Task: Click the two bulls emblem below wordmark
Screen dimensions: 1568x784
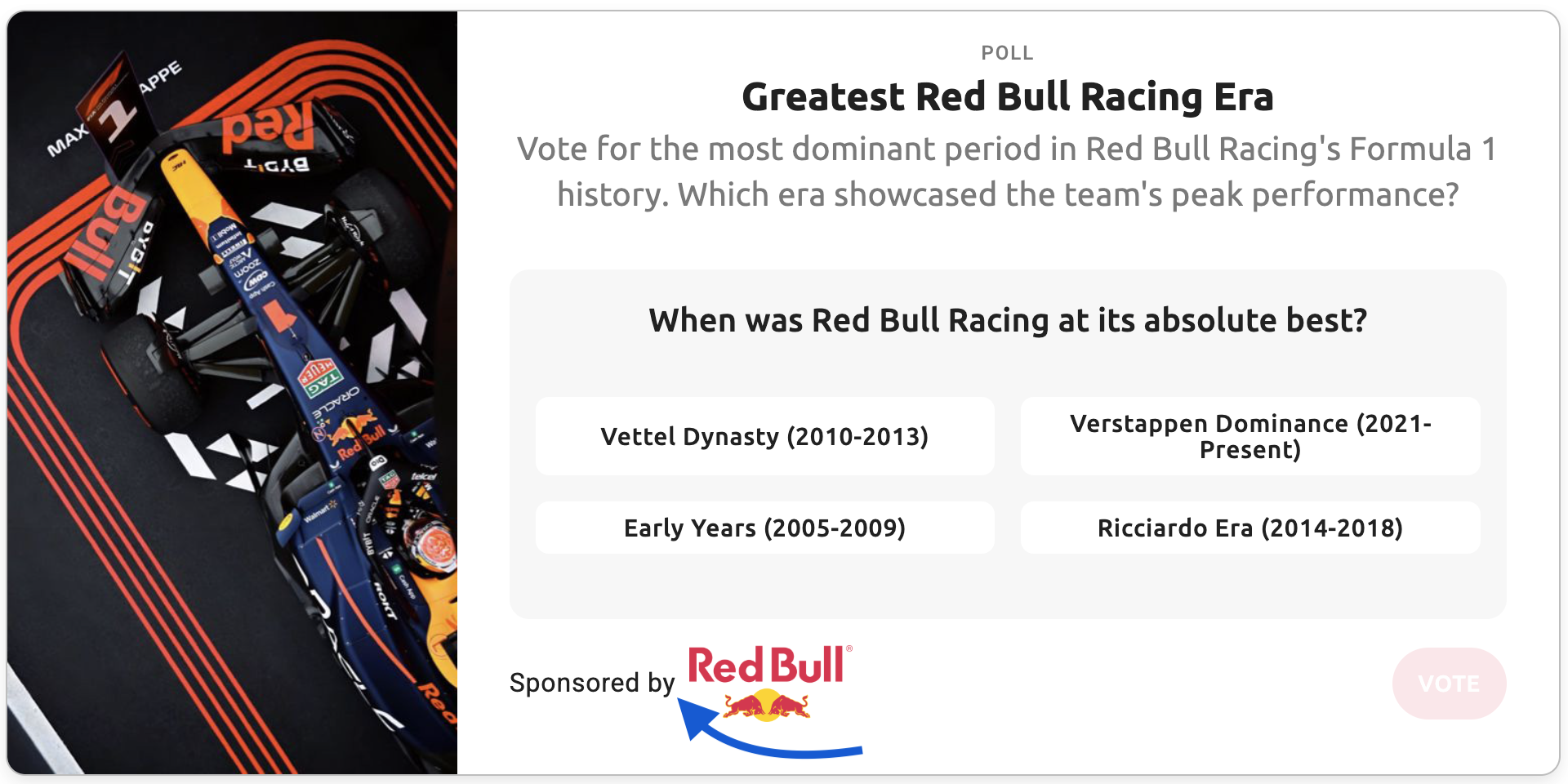Action: coord(766,706)
